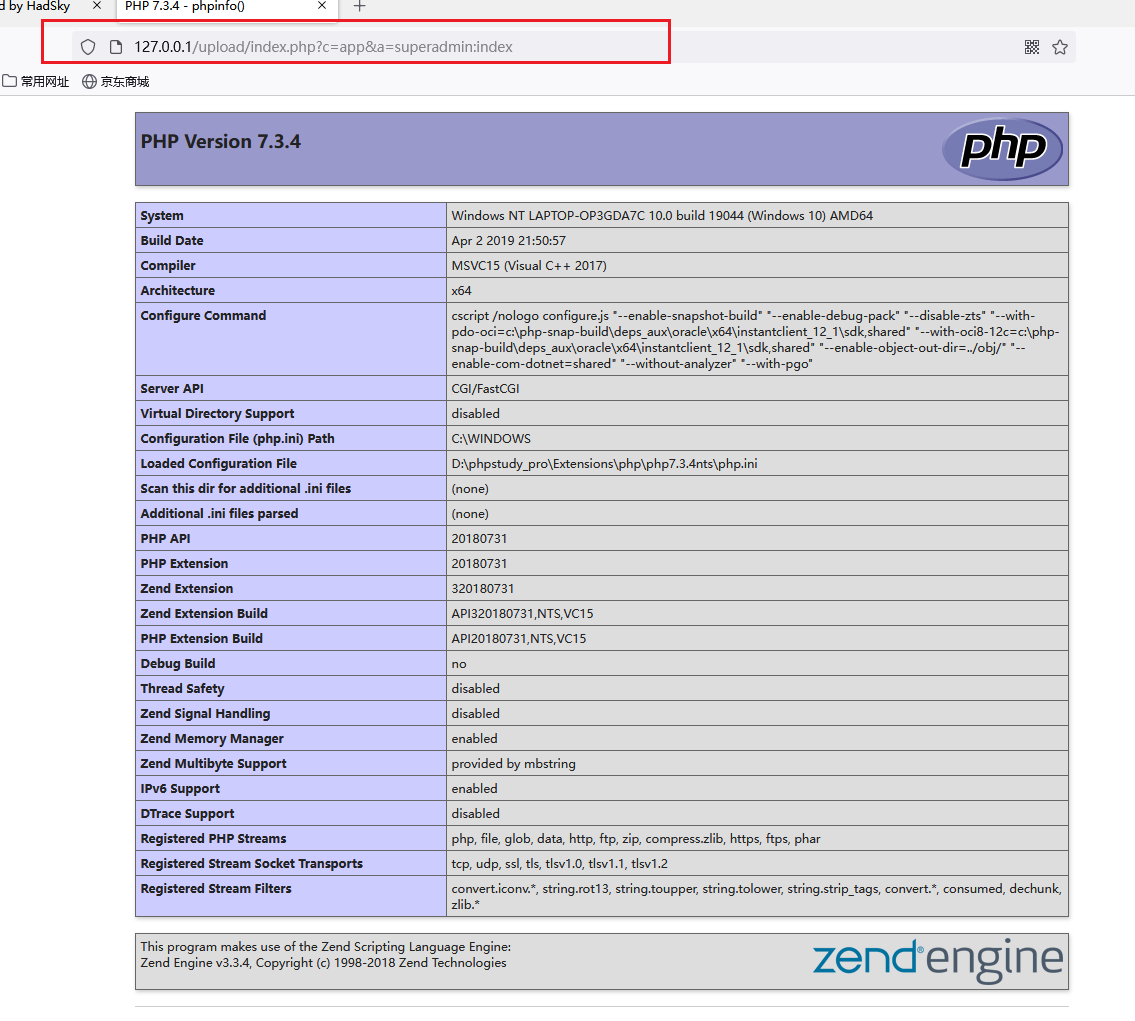This screenshot has width=1135, height=1021.
Task: Click Virtual Directory Support label
Action: click(x=217, y=413)
